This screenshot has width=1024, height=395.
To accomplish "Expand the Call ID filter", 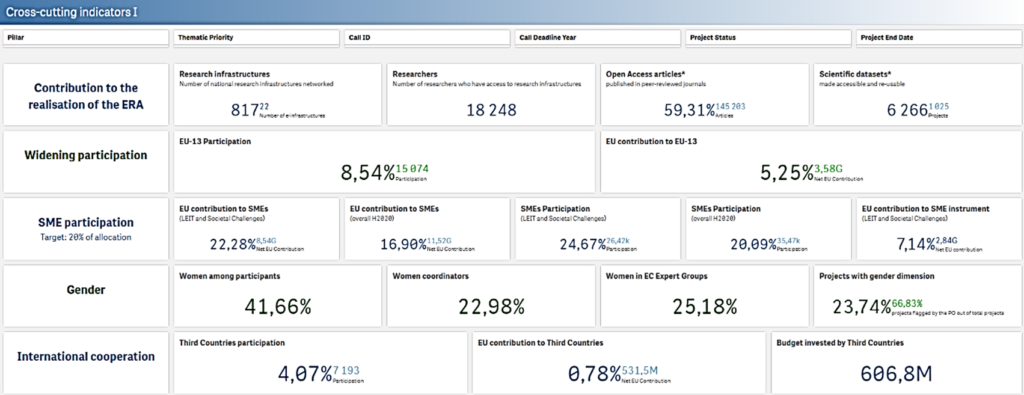I will tap(427, 38).
